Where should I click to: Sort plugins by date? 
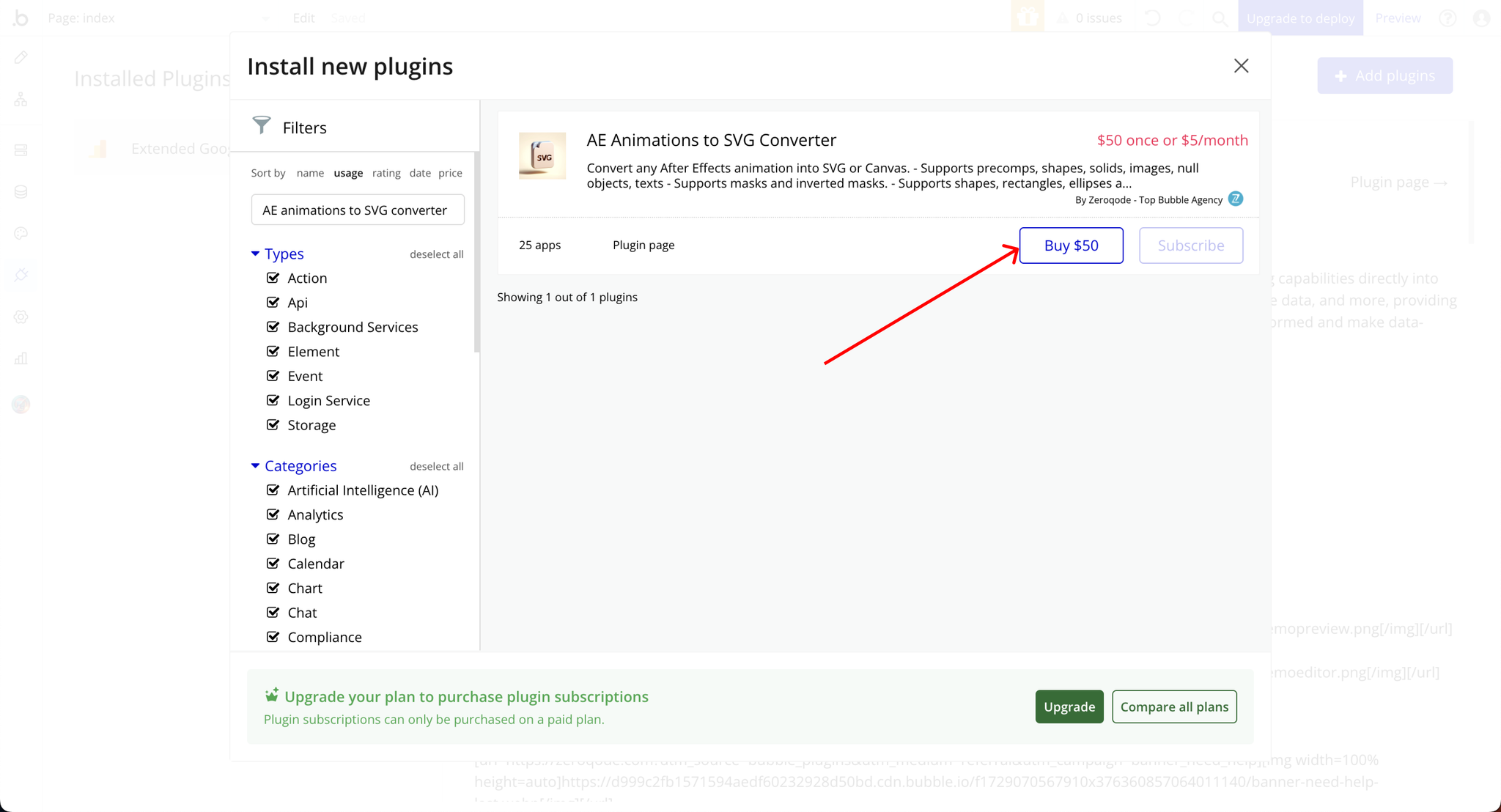[420, 173]
